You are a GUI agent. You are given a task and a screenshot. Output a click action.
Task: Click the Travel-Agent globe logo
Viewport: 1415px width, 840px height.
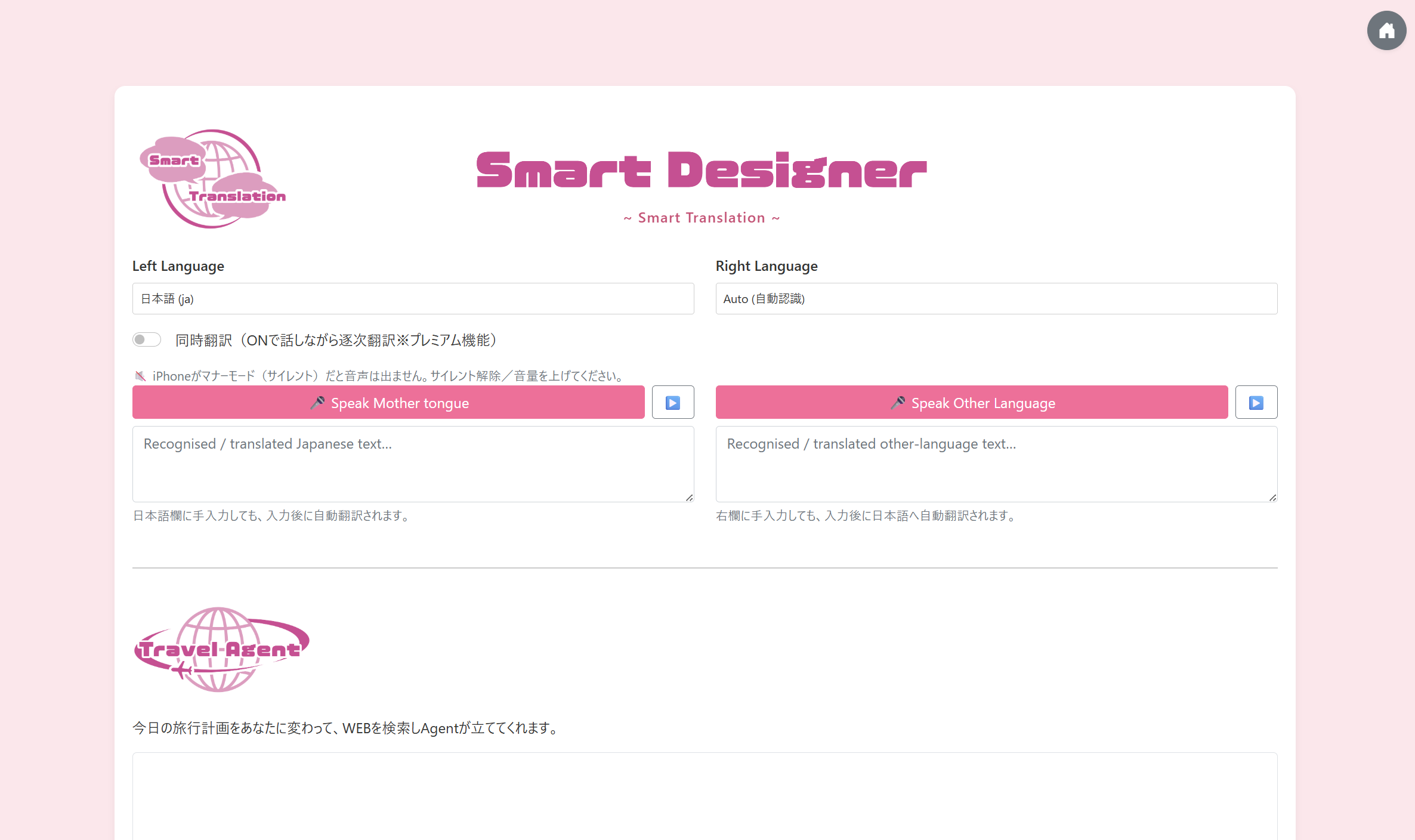click(x=221, y=649)
